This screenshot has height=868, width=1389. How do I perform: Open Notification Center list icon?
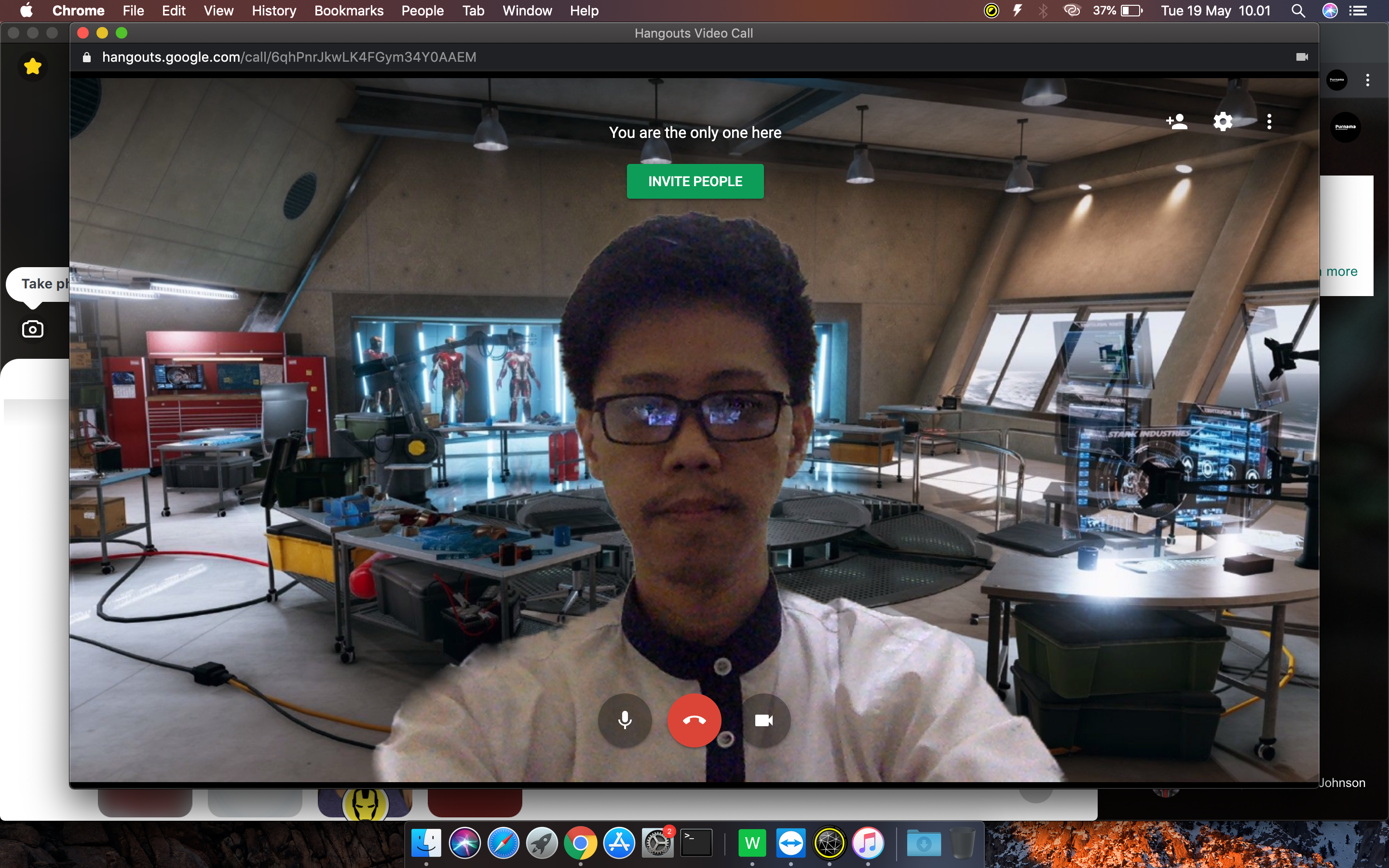tap(1358, 10)
